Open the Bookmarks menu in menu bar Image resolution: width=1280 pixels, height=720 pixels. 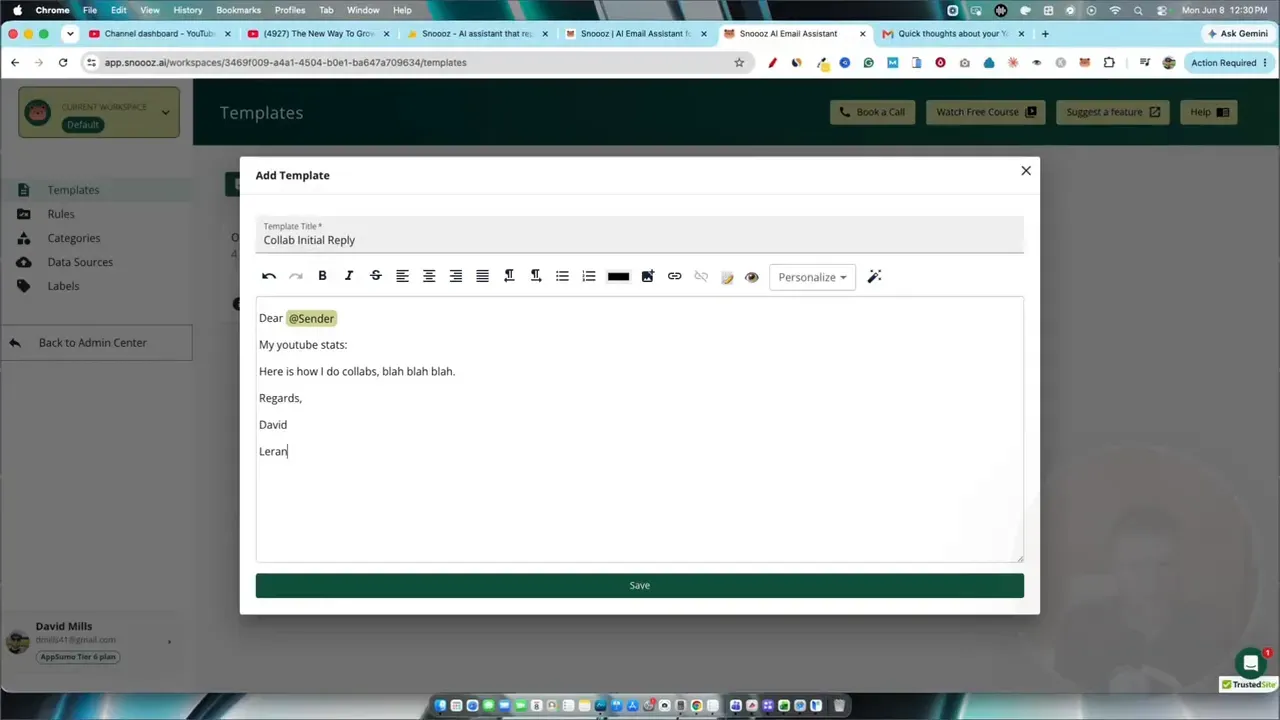238,10
